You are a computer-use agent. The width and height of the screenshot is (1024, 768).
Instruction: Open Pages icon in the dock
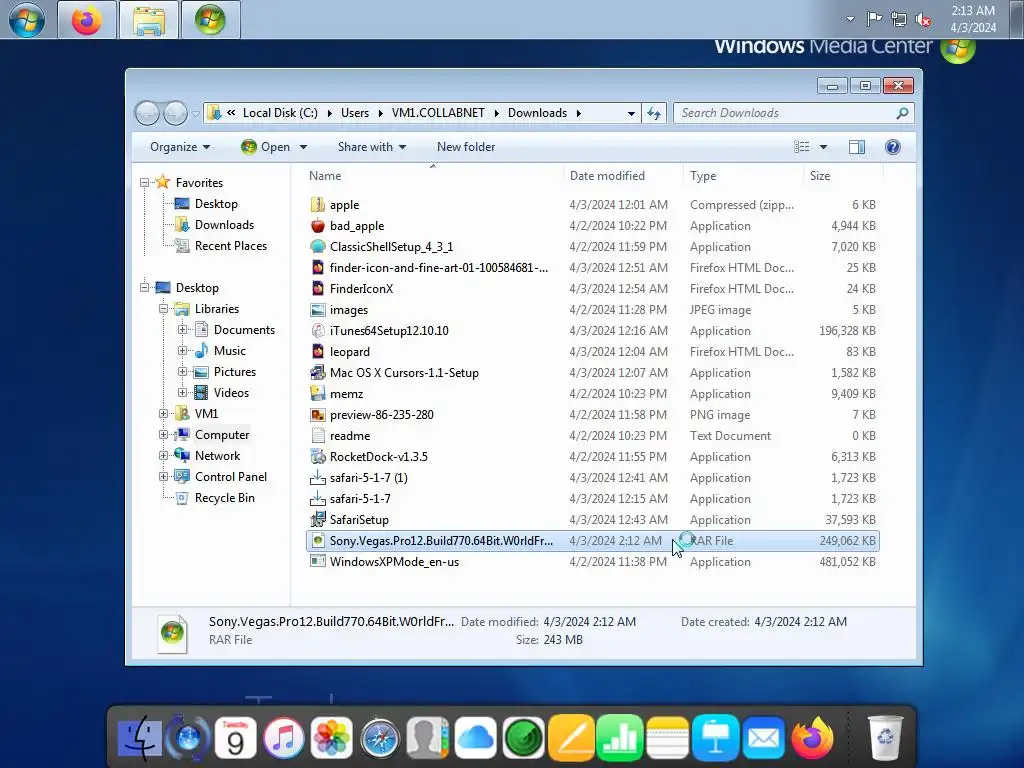(571, 738)
